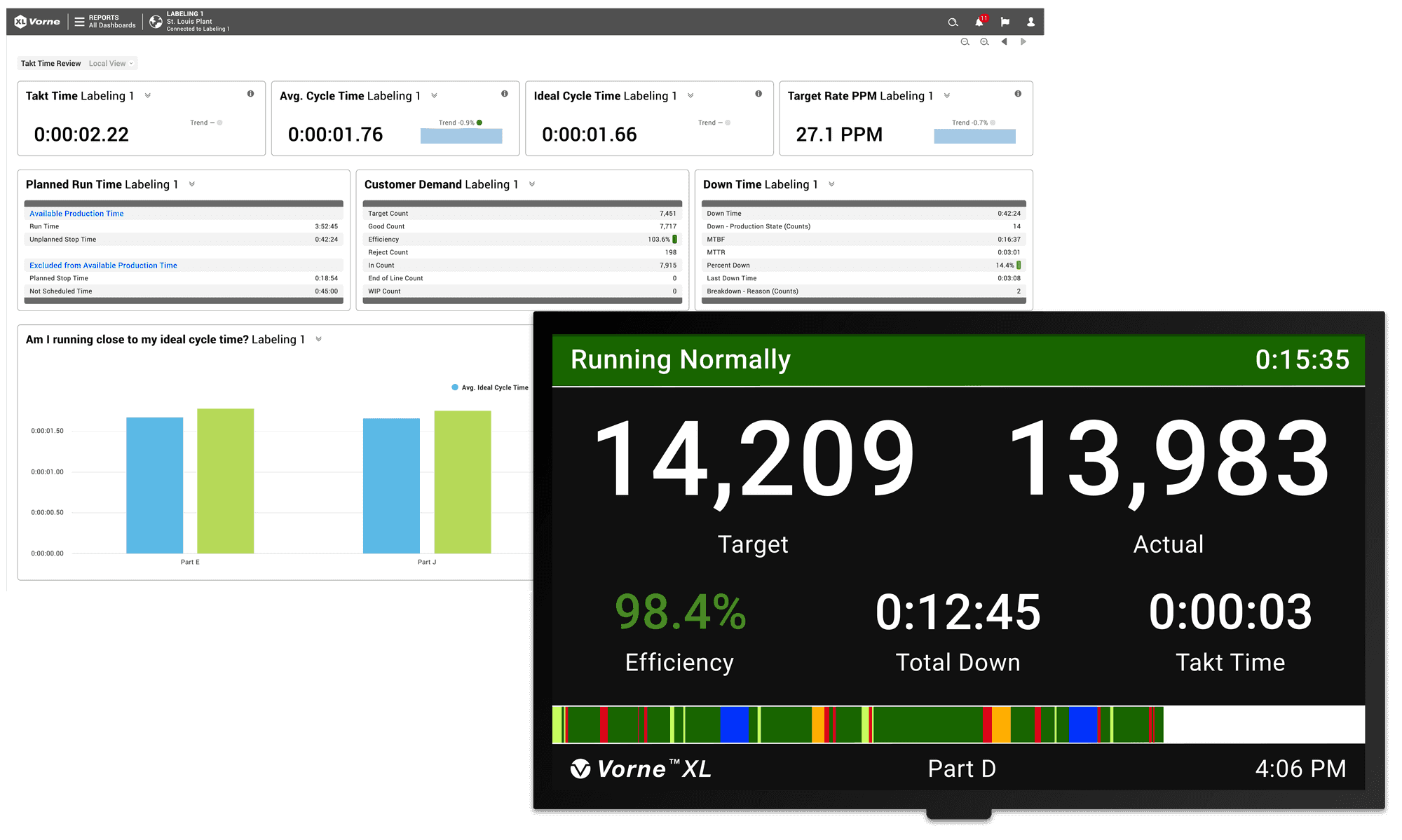Expand Ideal Cycle Time Labeling 1 chevron

pyautogui.click(x=690, y=96)
